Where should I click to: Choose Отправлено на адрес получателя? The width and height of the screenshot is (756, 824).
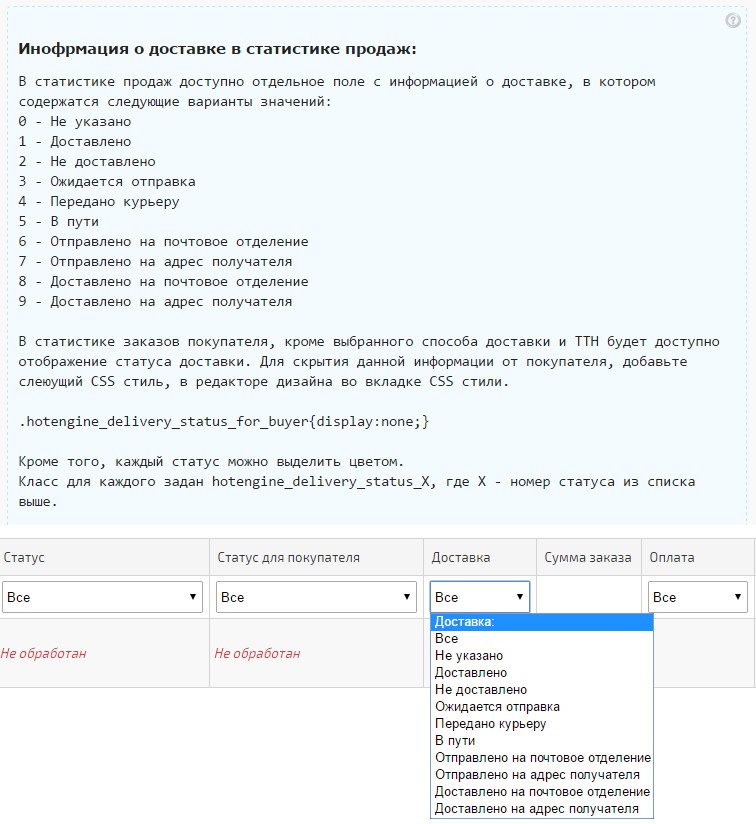tap(537, 774)
